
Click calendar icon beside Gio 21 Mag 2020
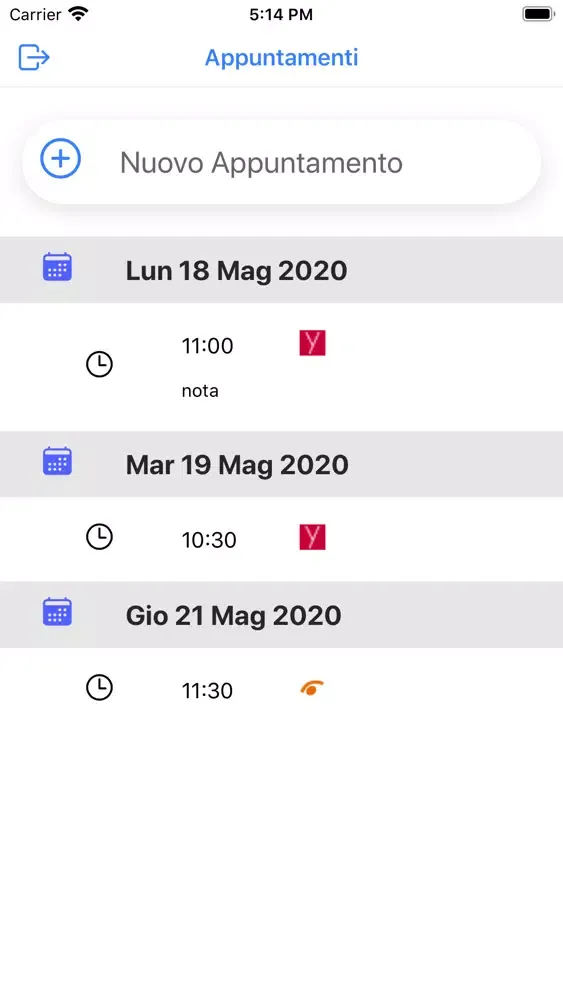[57, 612]
